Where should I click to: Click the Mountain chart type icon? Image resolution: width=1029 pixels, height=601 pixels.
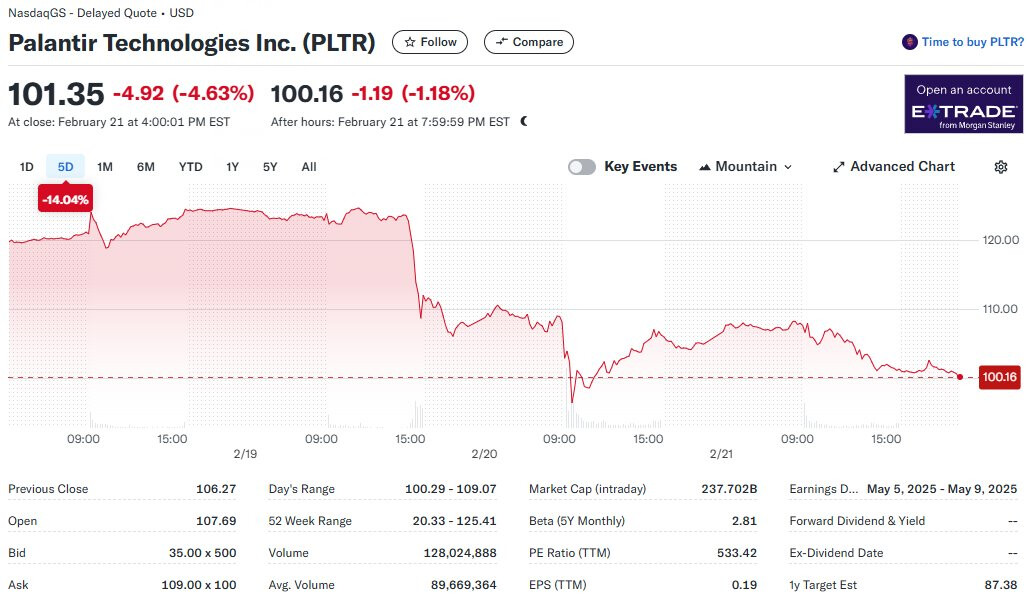pyautogui.click(x=704, y=167)
